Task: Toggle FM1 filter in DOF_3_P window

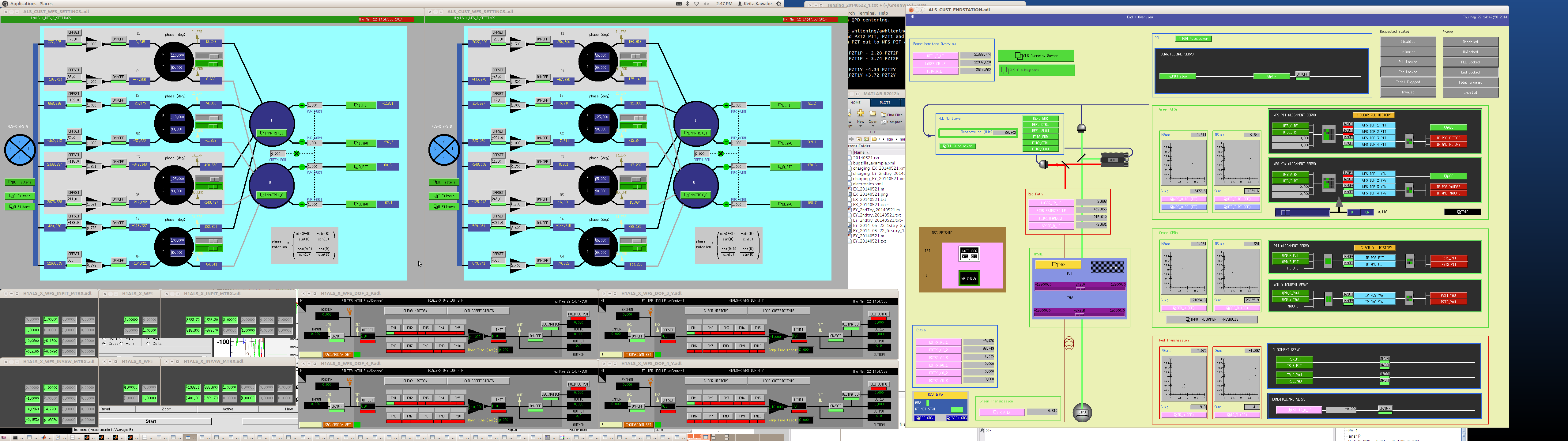Action: 394,328
